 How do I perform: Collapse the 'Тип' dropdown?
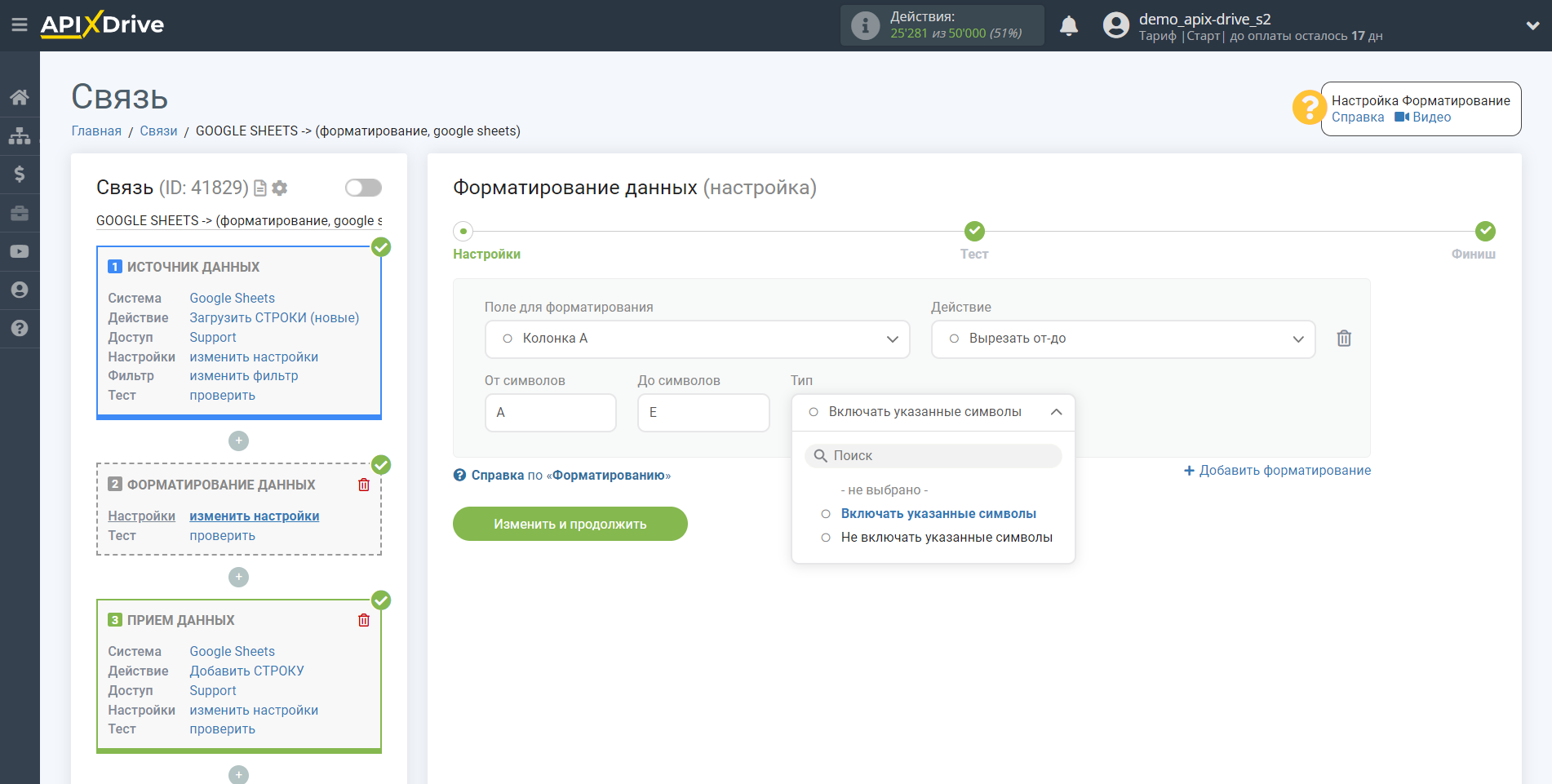(x=933, y=412)
